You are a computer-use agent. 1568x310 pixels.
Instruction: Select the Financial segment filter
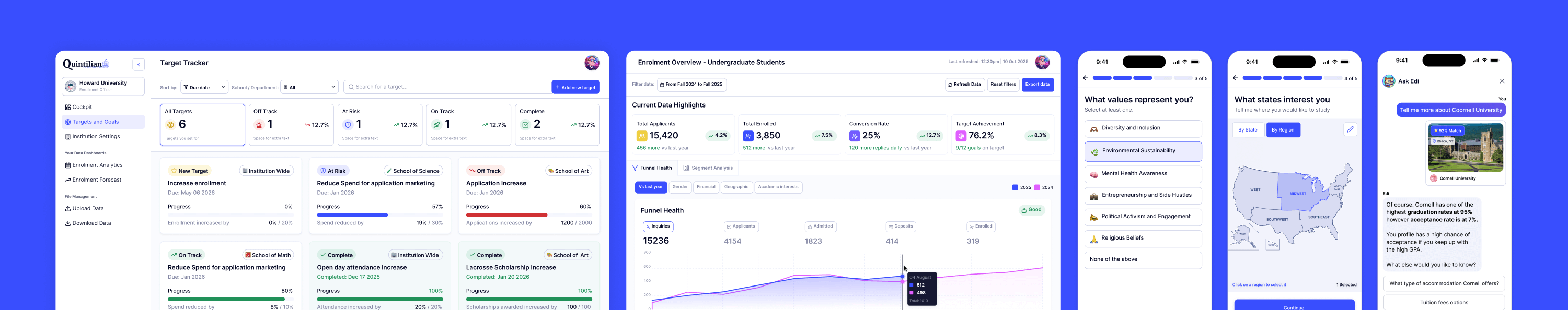706,187
